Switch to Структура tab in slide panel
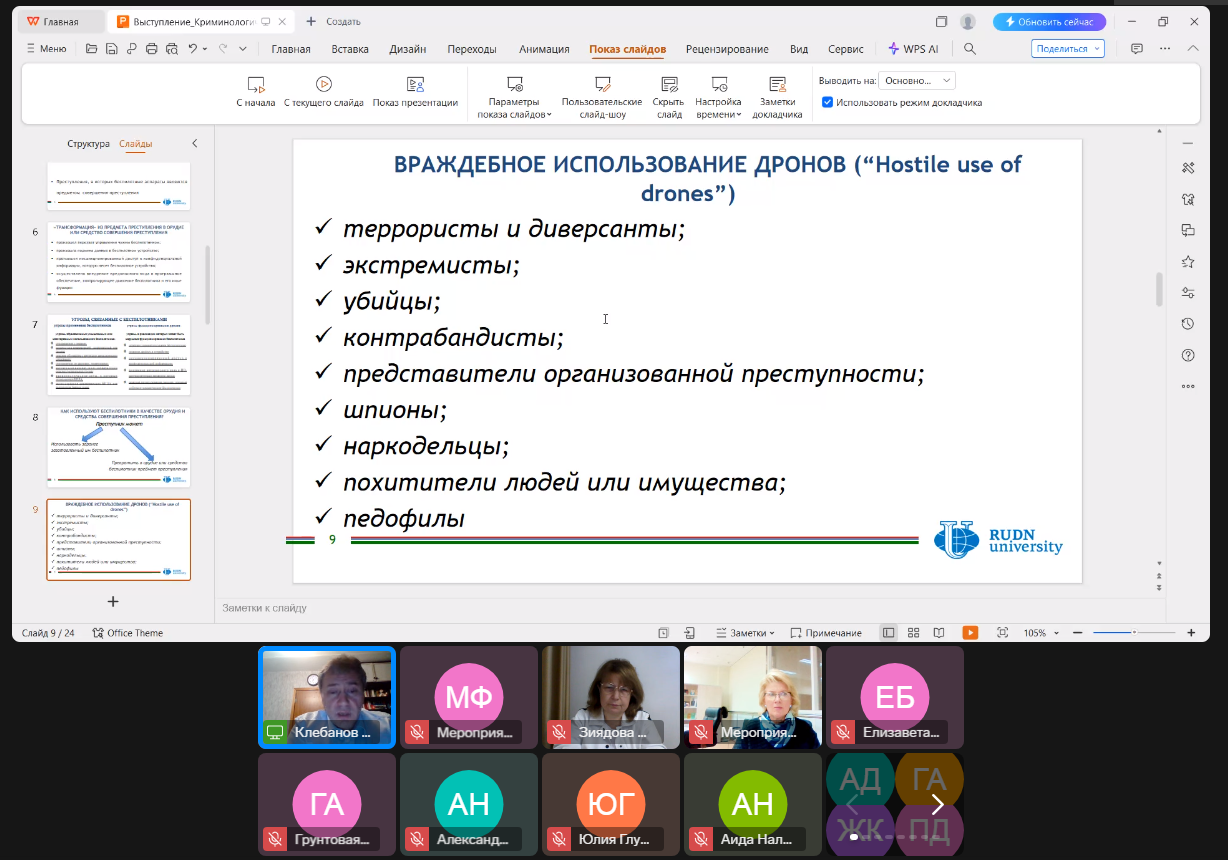Image resolution: width=1228 pixels, height=860 pixels. 88,144
